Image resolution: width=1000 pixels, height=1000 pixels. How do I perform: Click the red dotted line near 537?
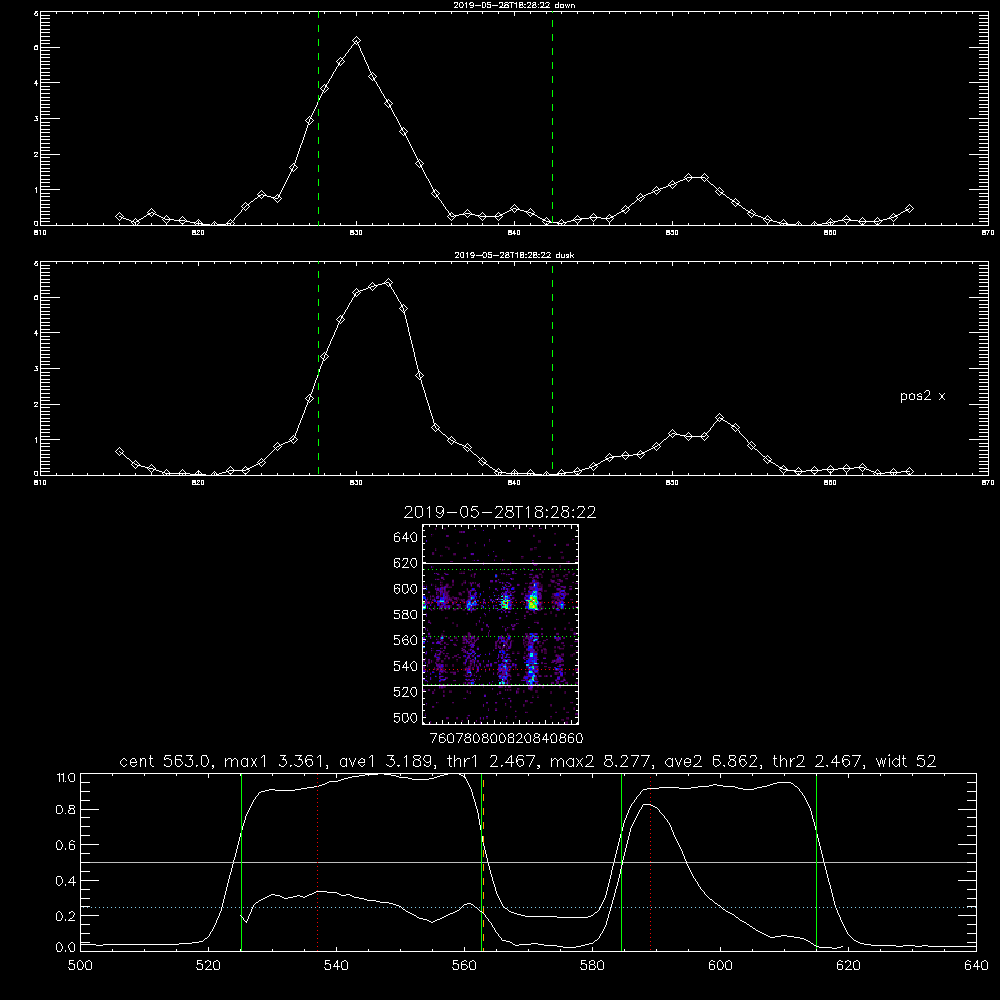click(x=318, y=862)
